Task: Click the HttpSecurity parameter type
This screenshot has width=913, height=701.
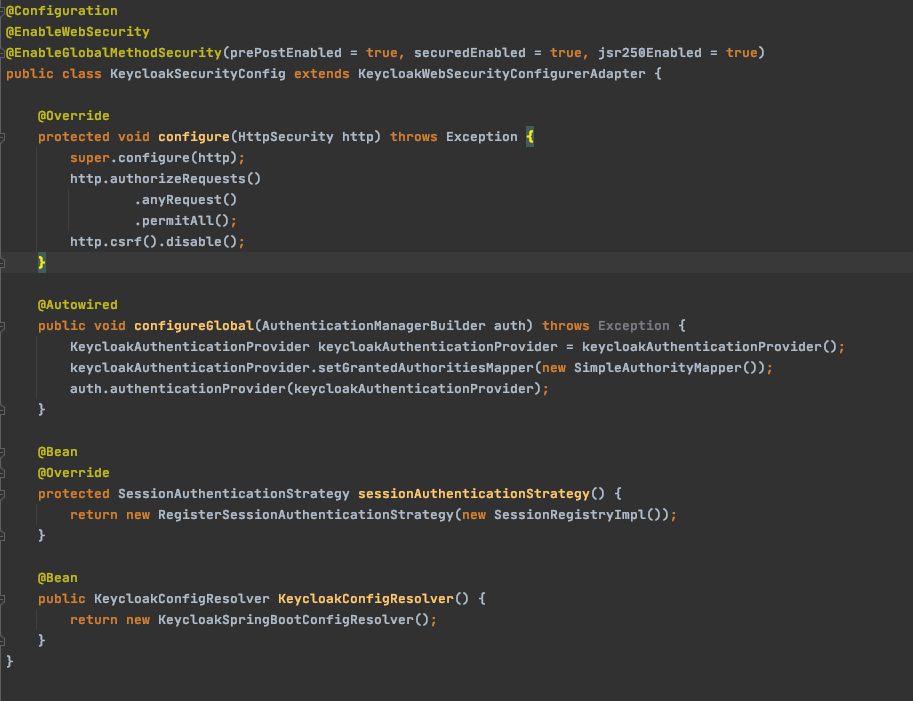Action: [286, 137]
